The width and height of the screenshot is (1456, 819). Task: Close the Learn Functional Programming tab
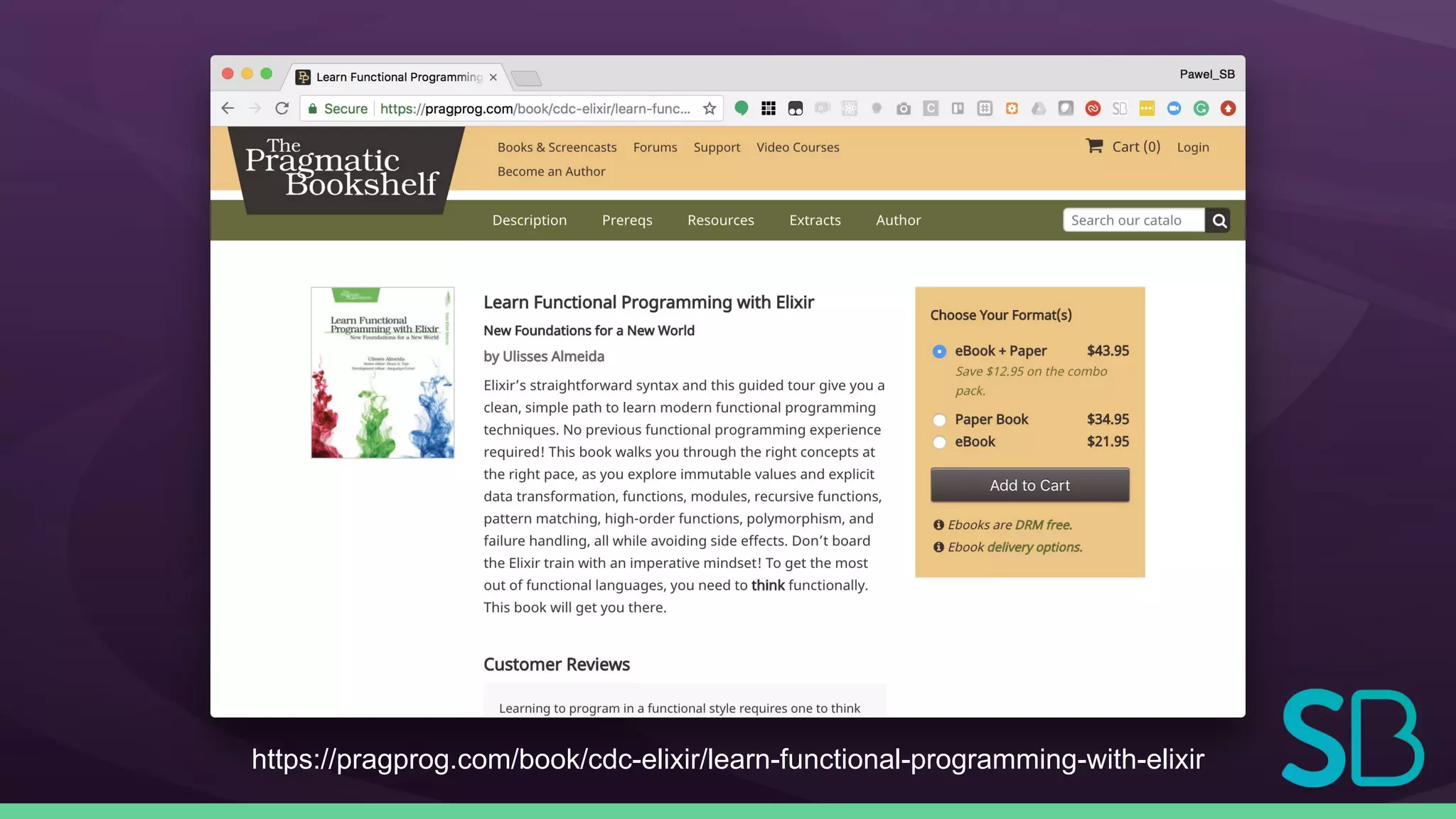[493, 77]
